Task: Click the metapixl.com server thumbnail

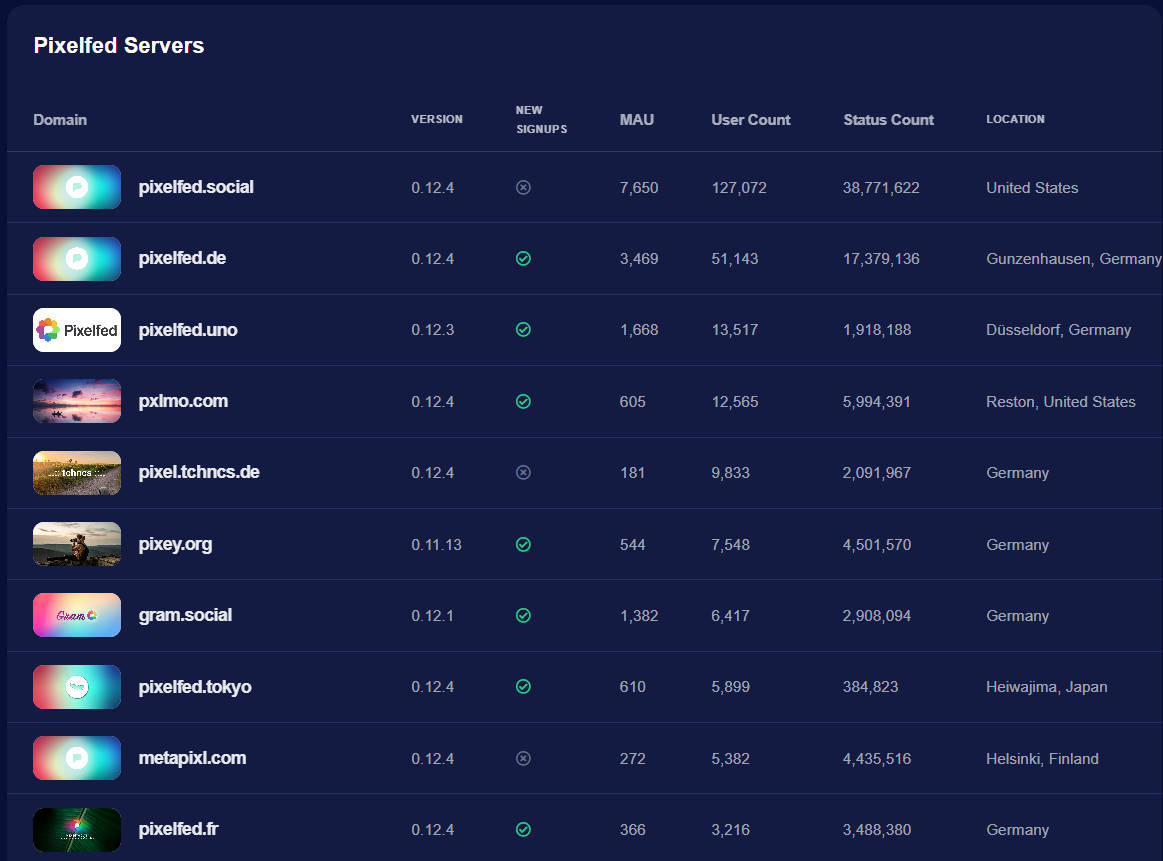Action: 77,758
